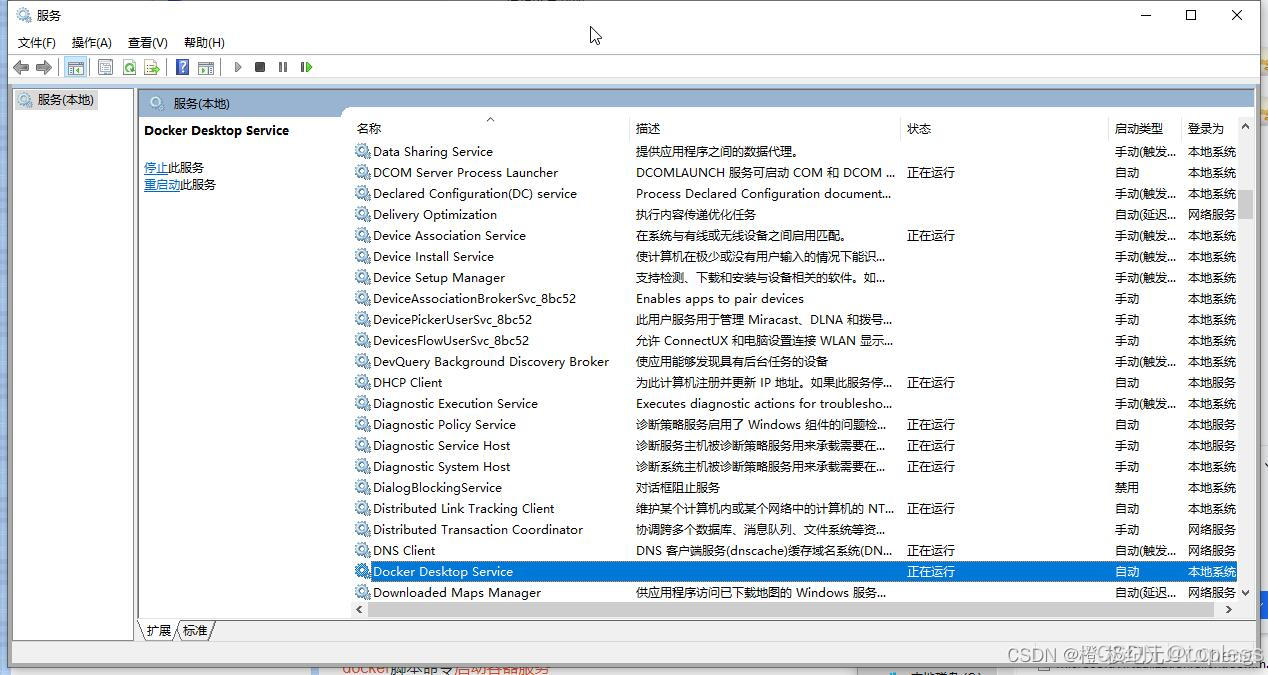Click the Pause Service icon
This screenshot has width=1268, height=675.
click(x=283, y=67)
